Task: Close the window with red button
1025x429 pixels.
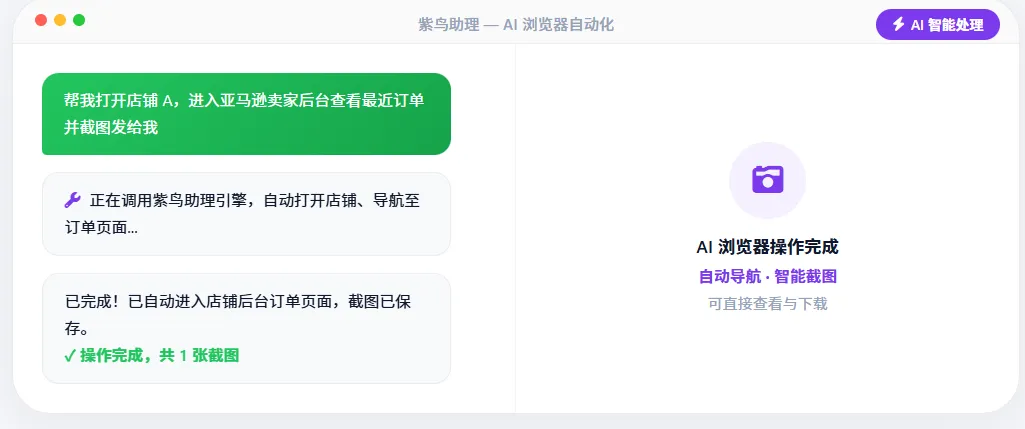Action: (x=41, y=21)
